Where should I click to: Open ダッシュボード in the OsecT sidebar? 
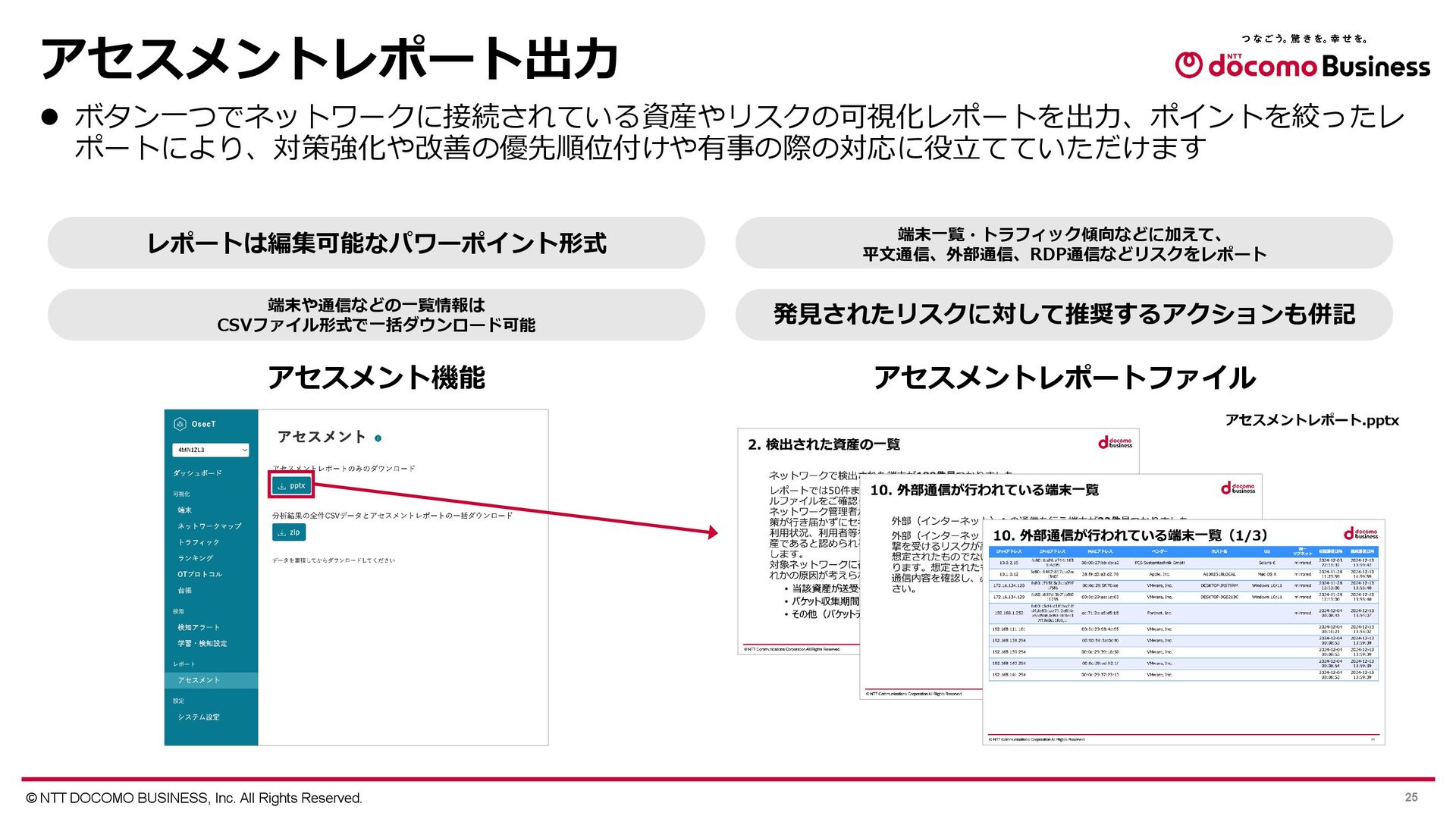pyautogui.click(x=197, y=473)
